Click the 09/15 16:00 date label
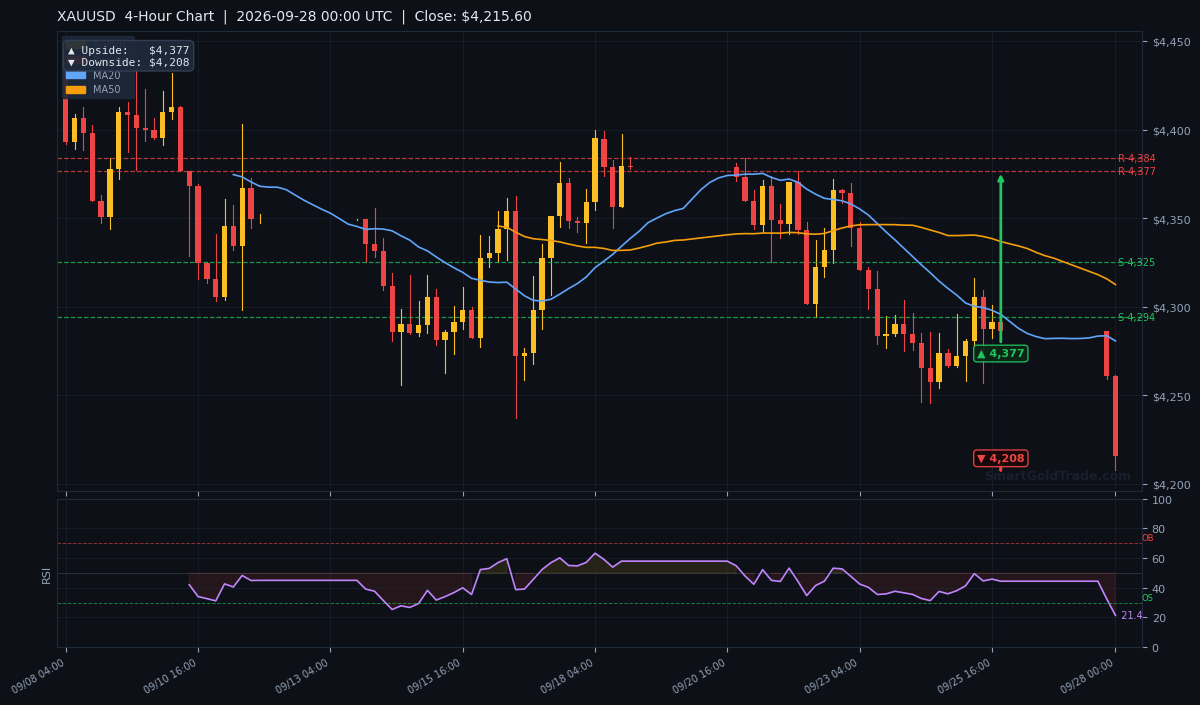The width and height of the screenshot is (1200, 705). [x=433, y=676]
